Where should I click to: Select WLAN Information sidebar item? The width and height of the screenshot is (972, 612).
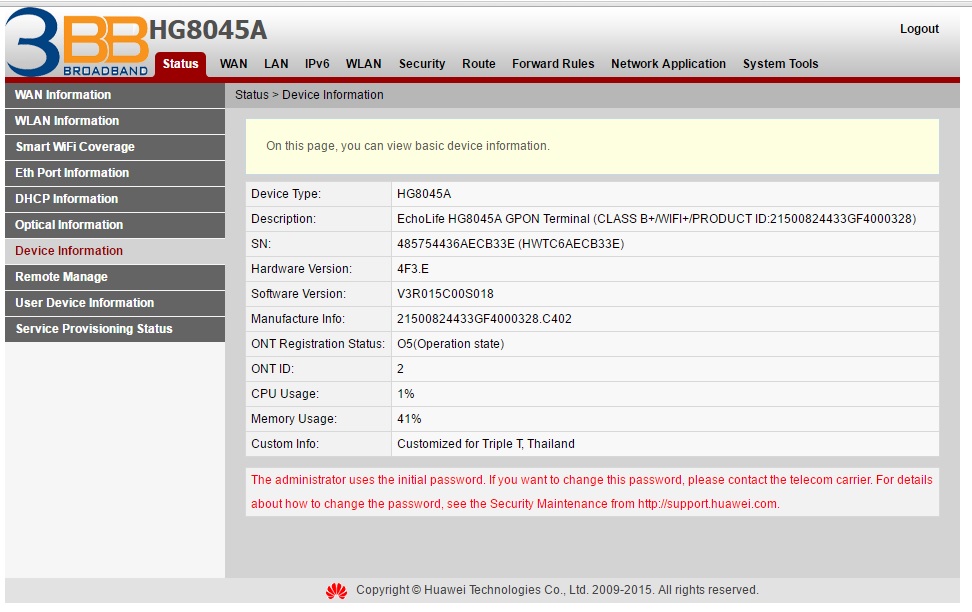[115, 122]
